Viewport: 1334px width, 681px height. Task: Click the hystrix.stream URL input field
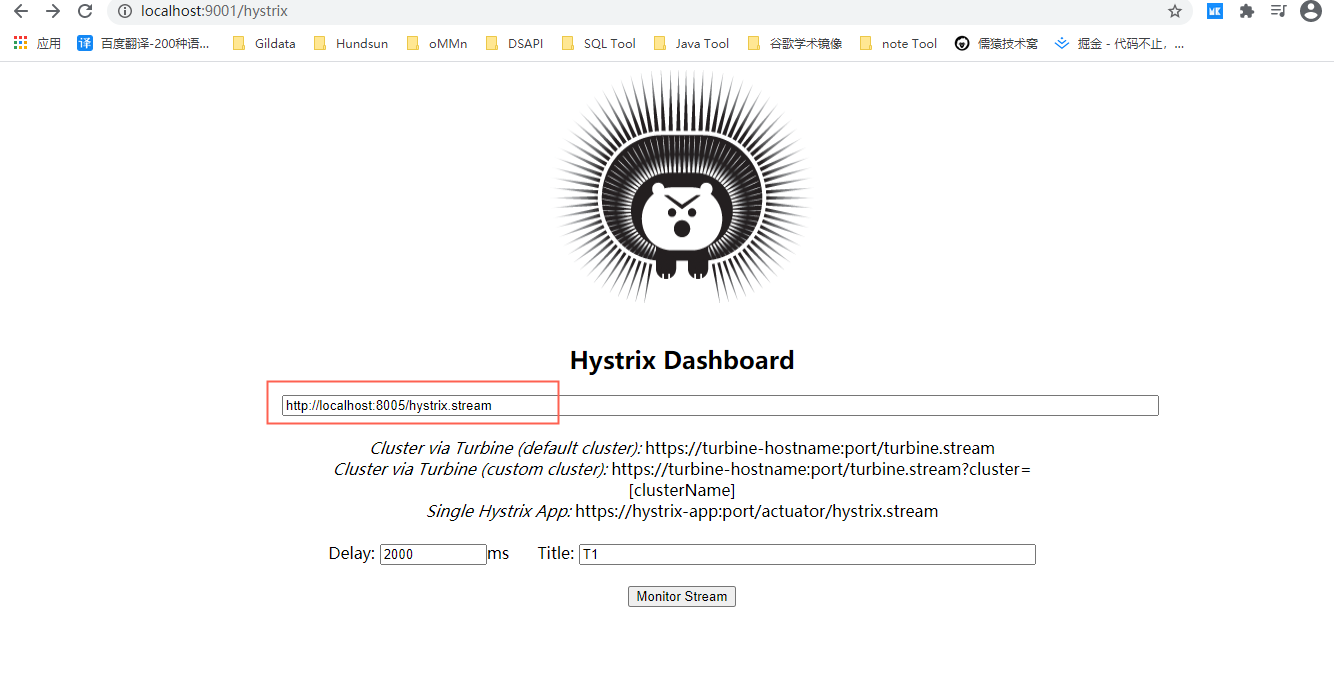720,406
